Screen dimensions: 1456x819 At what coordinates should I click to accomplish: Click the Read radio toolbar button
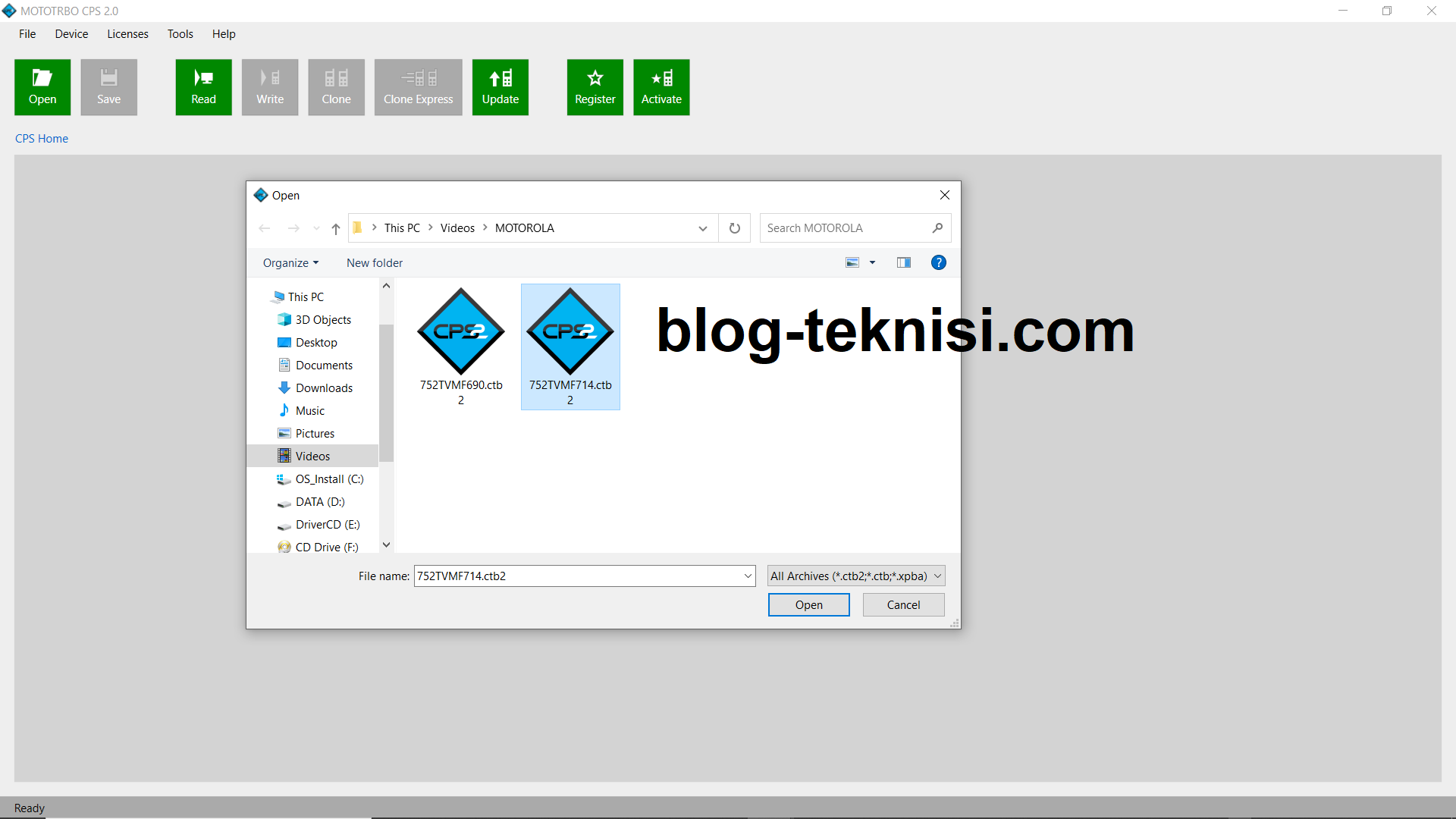(x=203, y=87)
